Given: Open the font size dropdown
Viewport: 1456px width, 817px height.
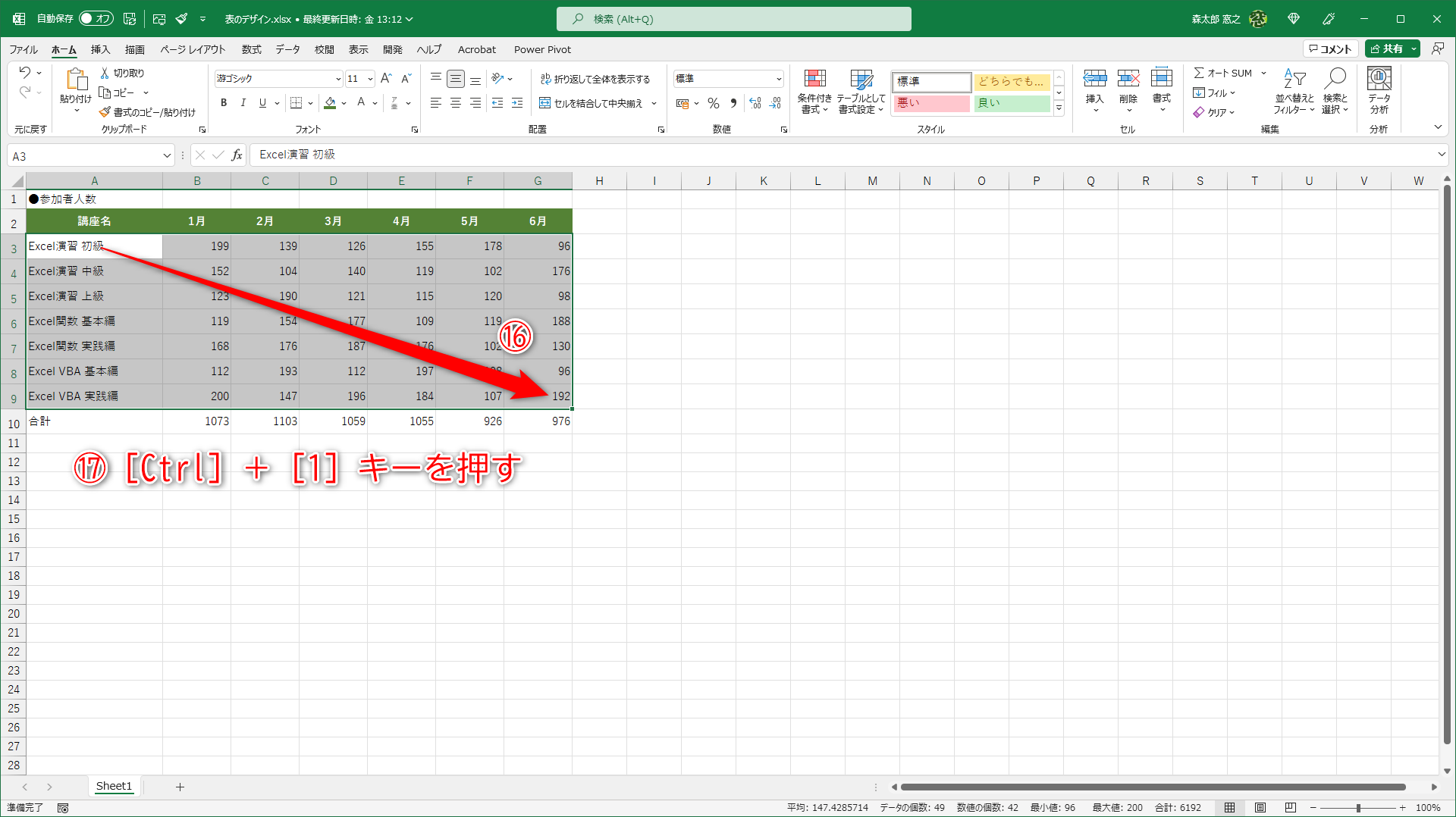Looking at the screenshot, I should 370,79.
